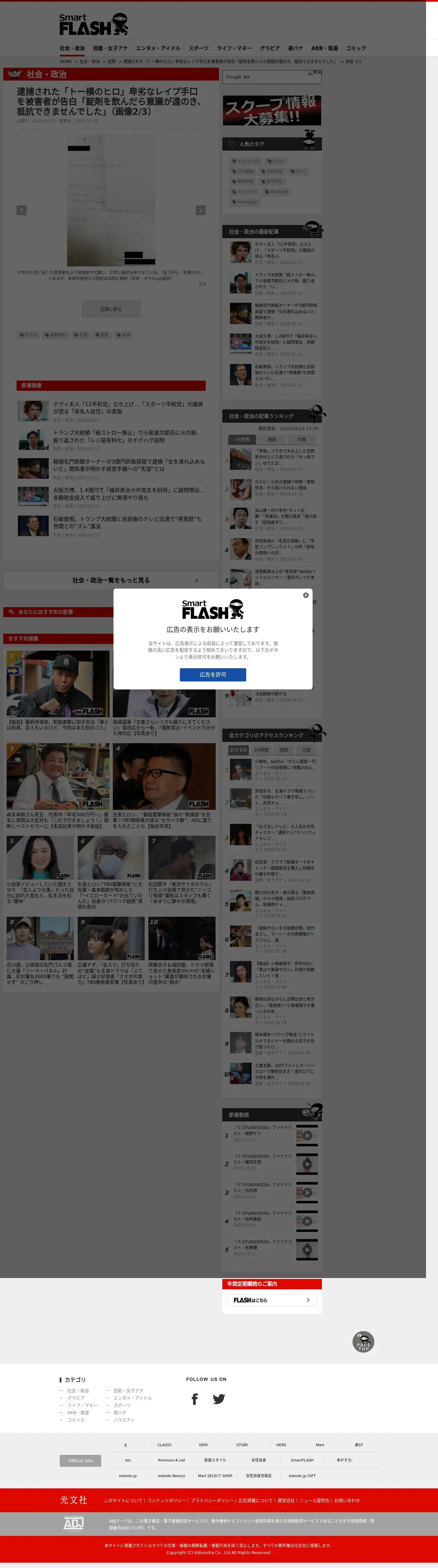Screen dimensions: 438x1568
Task: Select おすすめ tab in all-category ranking
Action: click(x=239, y=750)
